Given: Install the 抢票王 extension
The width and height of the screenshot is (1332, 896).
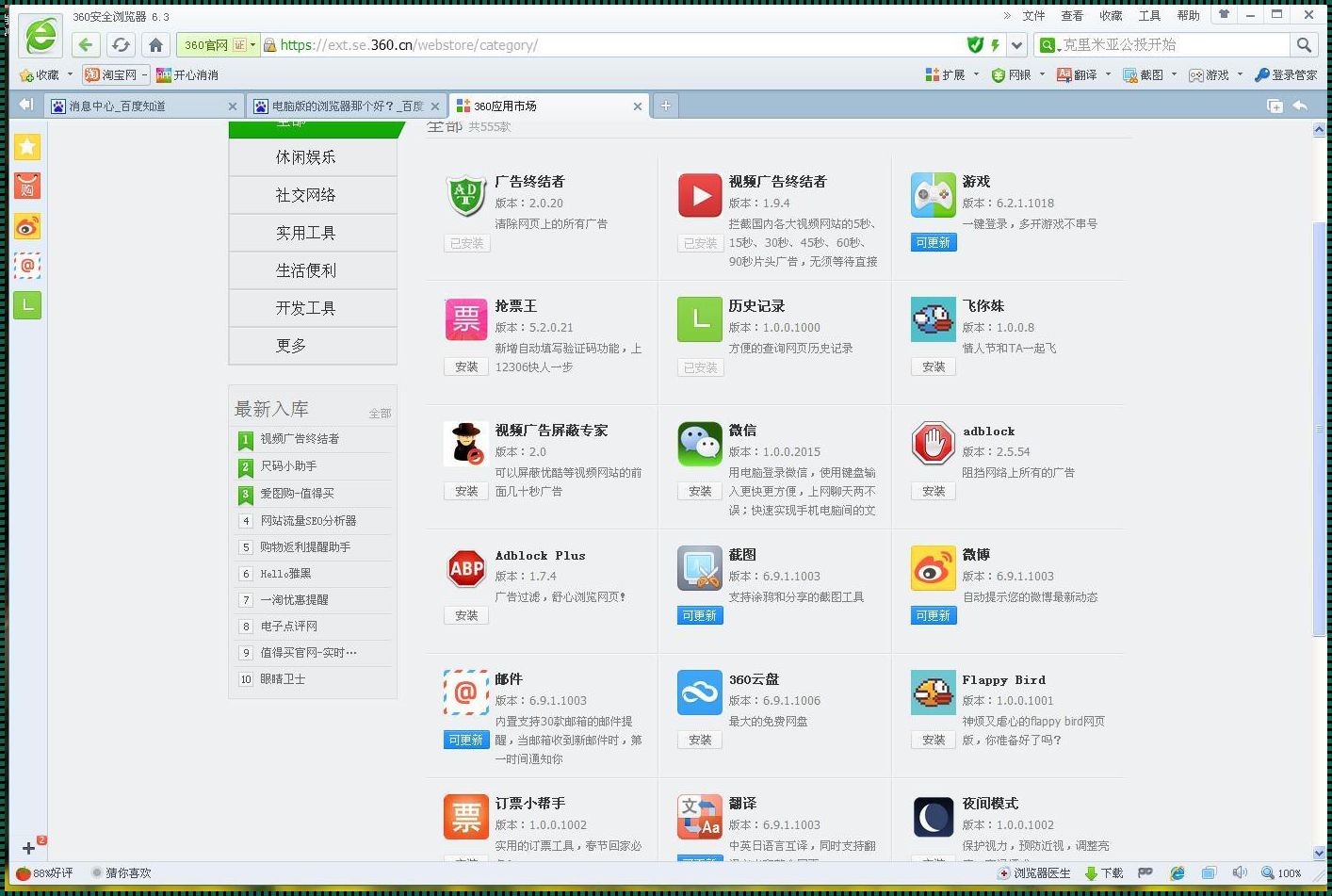Looking at the screenshot, I should [466, 367].
